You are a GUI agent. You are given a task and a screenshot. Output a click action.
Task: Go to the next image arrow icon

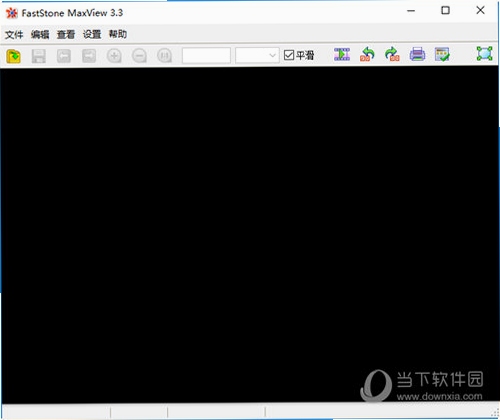coord(89,56)
